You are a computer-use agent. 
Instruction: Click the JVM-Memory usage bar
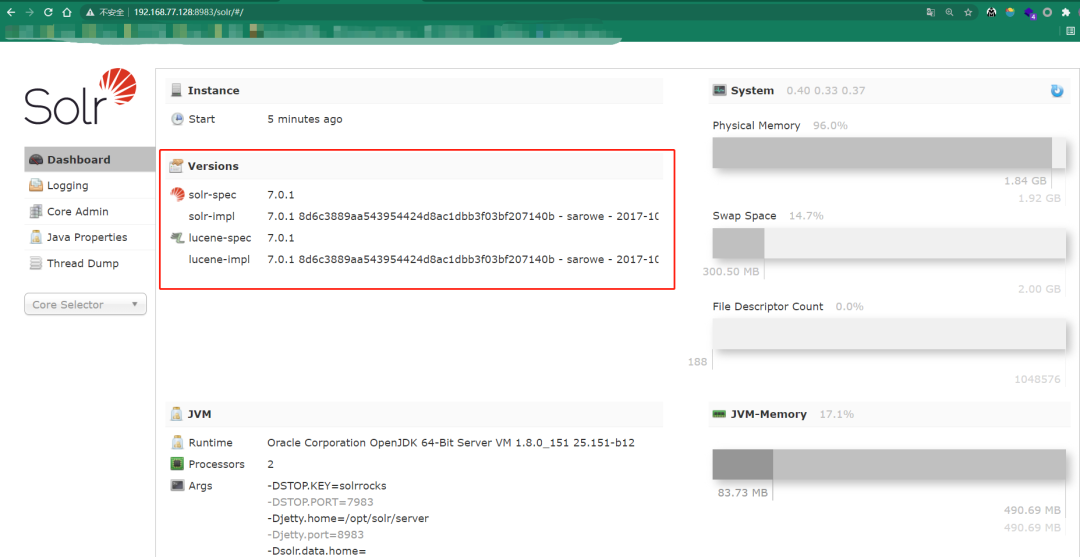pyautogui.click(x=889, y=464)
